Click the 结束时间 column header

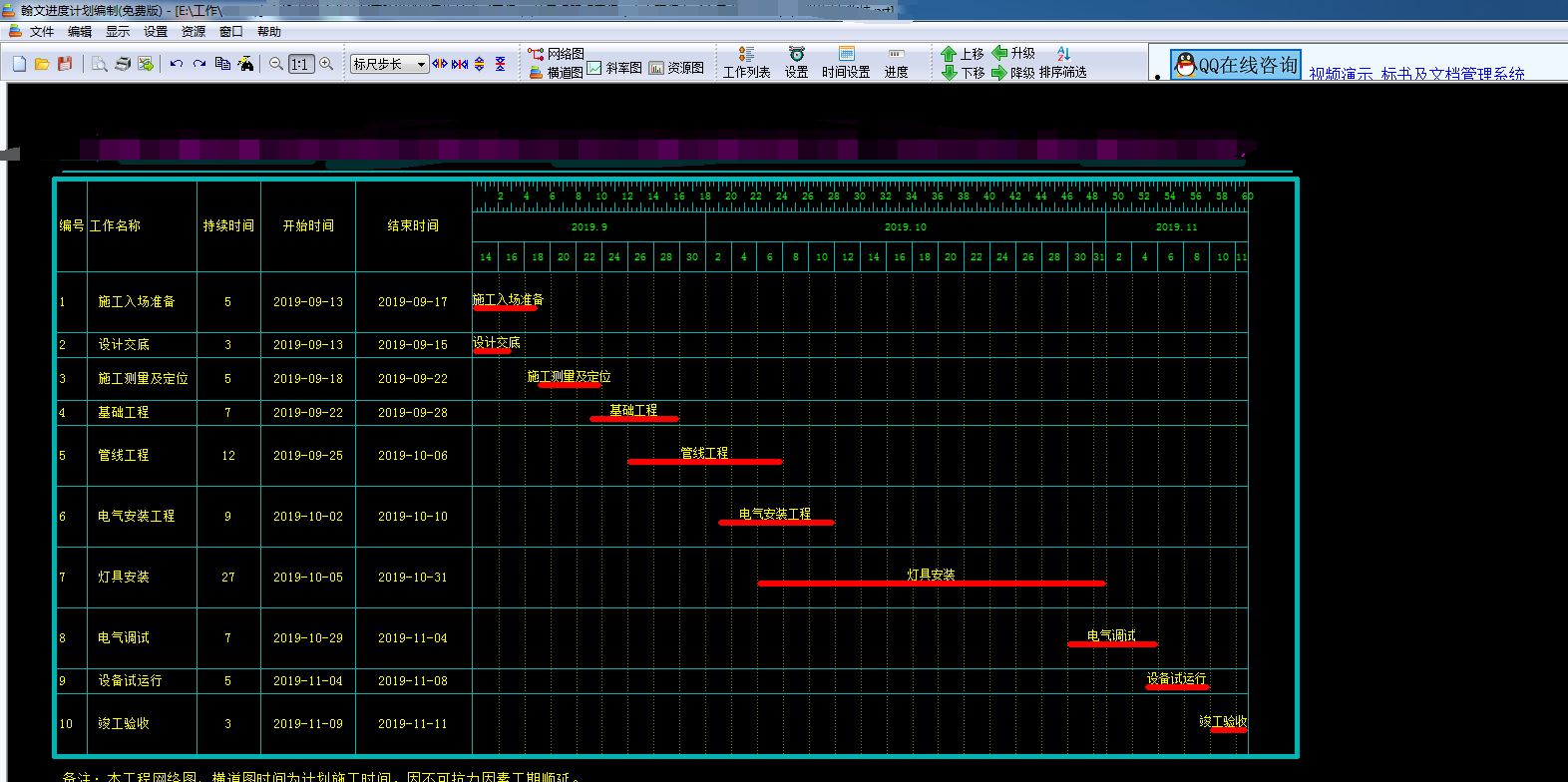[413, 225]
